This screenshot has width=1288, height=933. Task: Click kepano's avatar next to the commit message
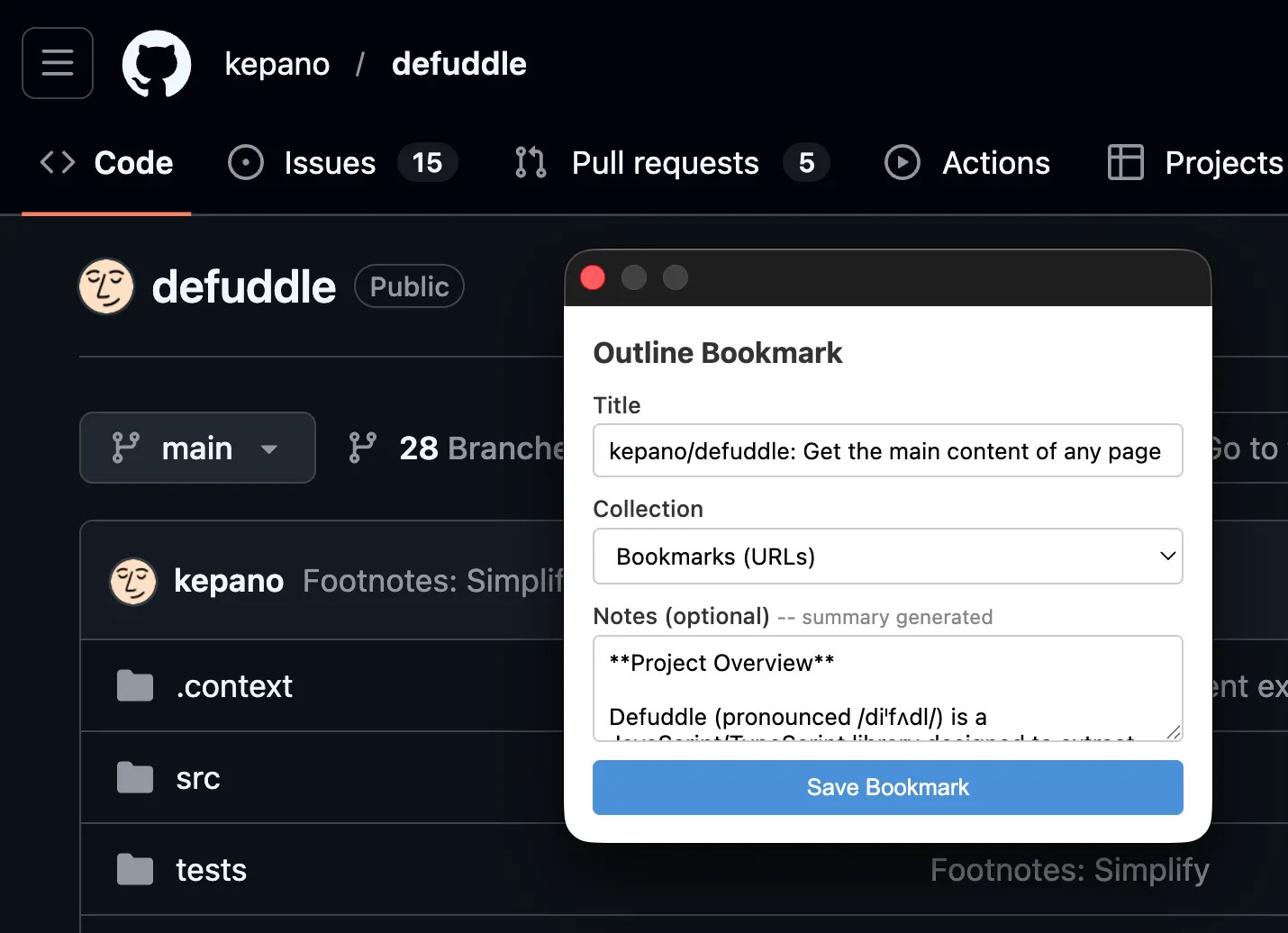[x=132, y=581]
